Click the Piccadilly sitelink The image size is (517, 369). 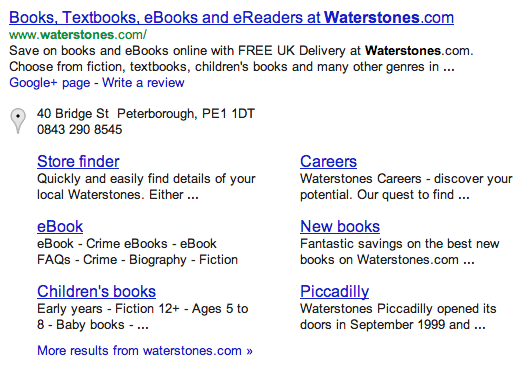tap(334, 292)
